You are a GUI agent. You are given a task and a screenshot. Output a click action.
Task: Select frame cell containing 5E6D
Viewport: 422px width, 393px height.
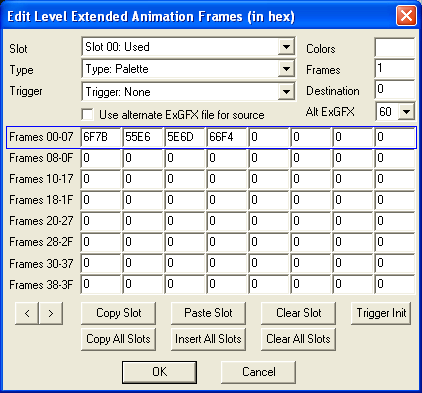185,137
